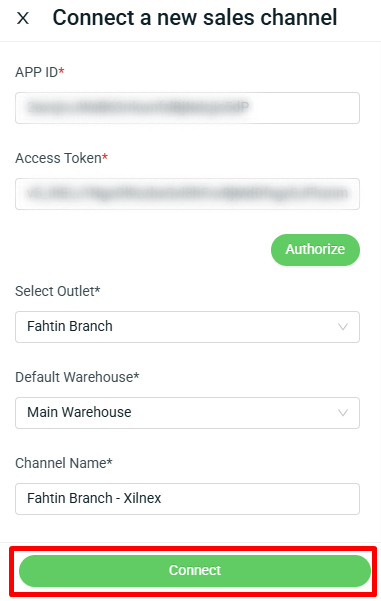Click the Authorize button

315,250
